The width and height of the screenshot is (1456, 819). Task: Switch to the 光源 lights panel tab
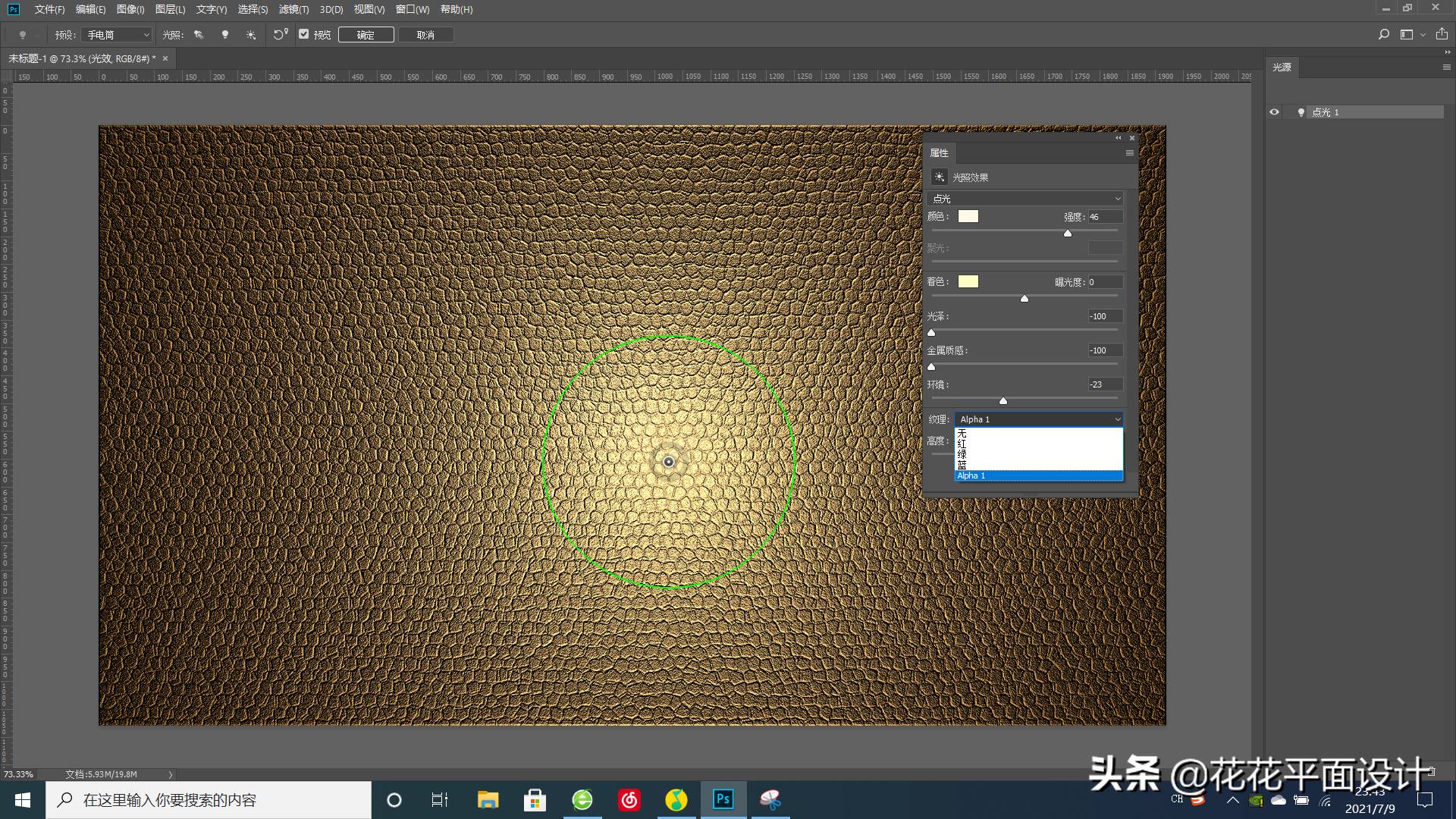[x=1282, y=67]
